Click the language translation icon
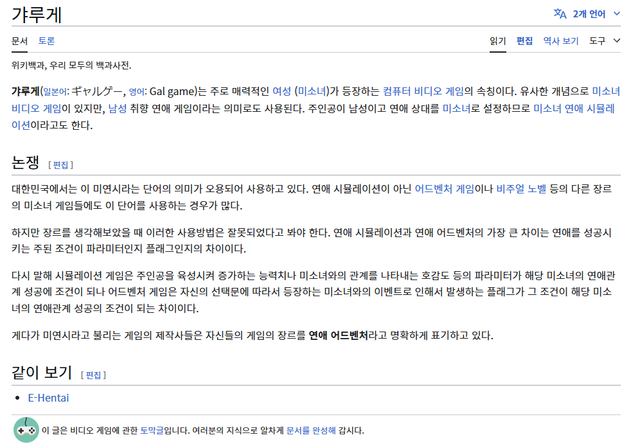Image resolution: width=640 pixels, height=444 pixels. click(560, 14)
